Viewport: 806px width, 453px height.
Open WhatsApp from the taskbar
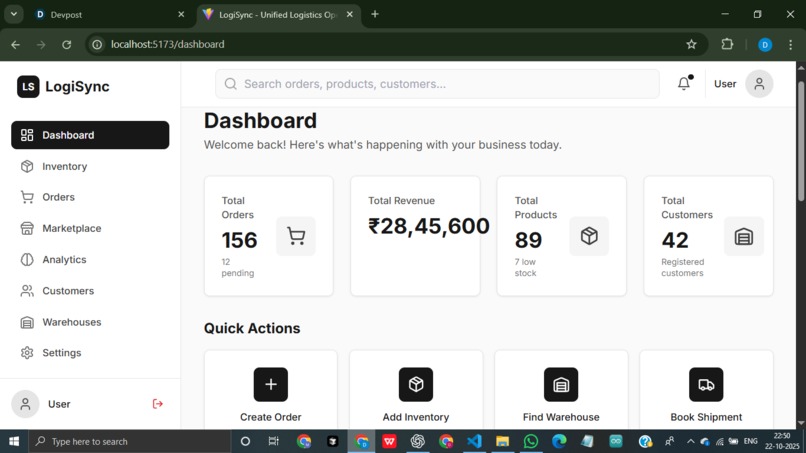click(x=531, y=441)
